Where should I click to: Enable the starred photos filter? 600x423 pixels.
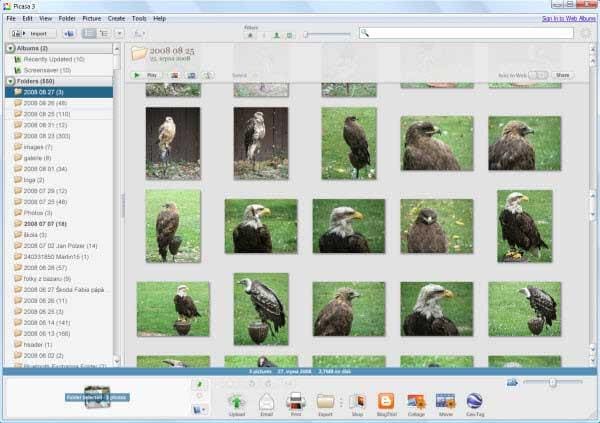pos(250,35)
